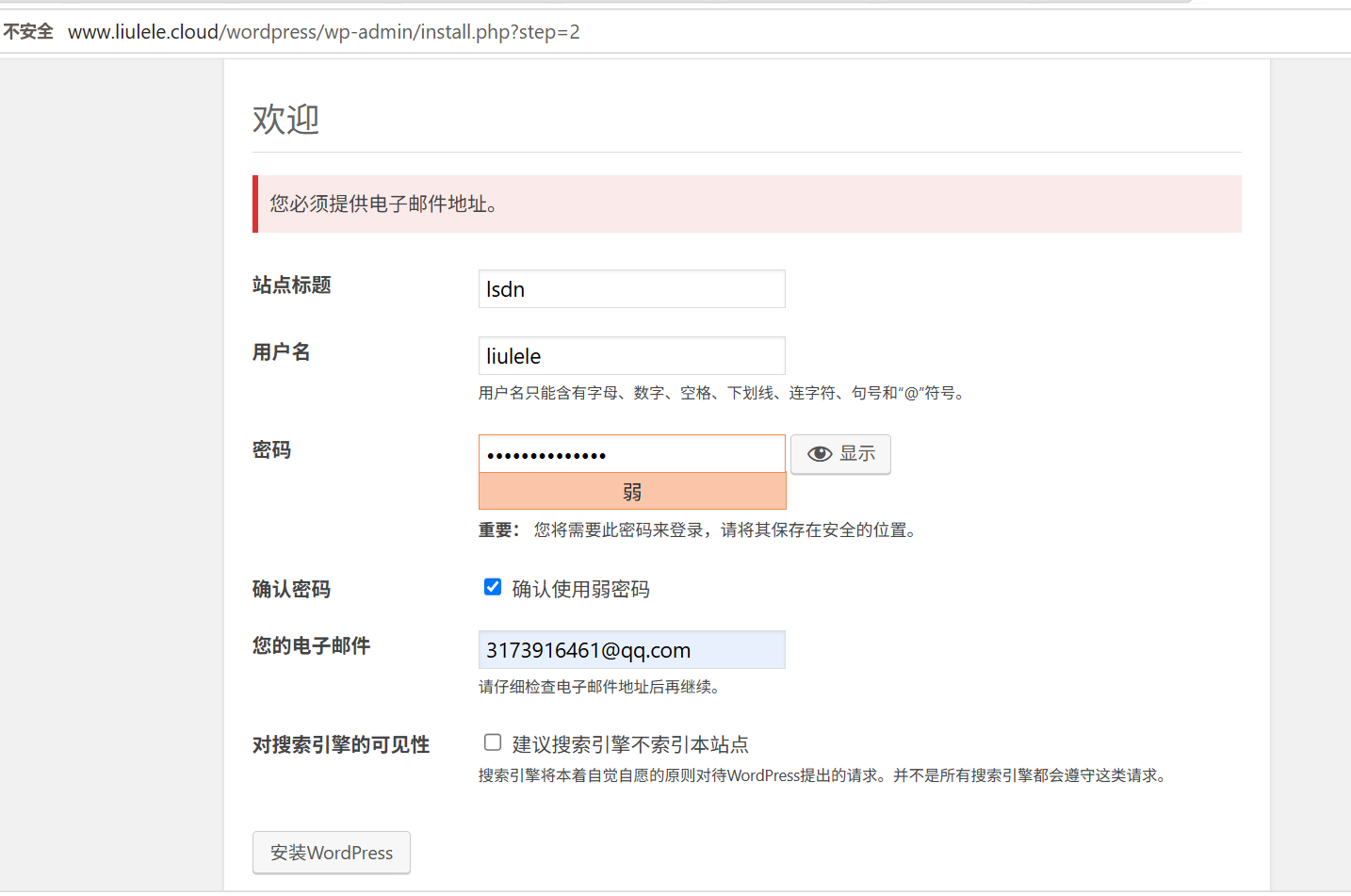This screenshot has height=896, width=1351.
Task: Click the 对搜索引擎的可见性 label
Action: pyautogui.click(x=341, y=745)
